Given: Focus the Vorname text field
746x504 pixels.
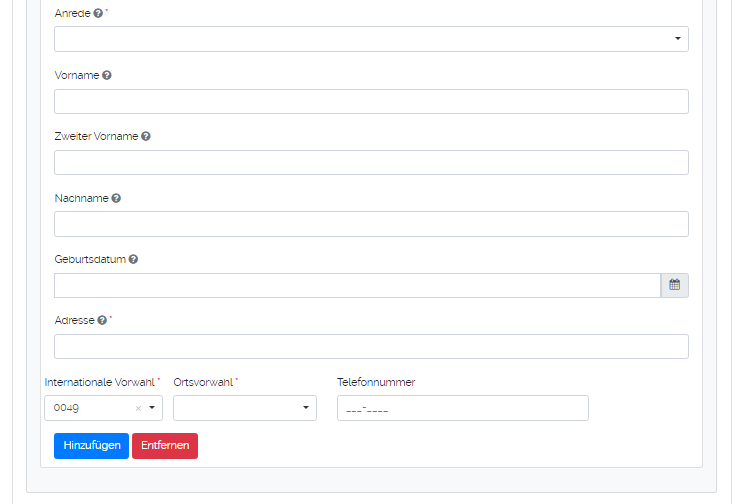Looking at the screenshot, I should [371, 101].
